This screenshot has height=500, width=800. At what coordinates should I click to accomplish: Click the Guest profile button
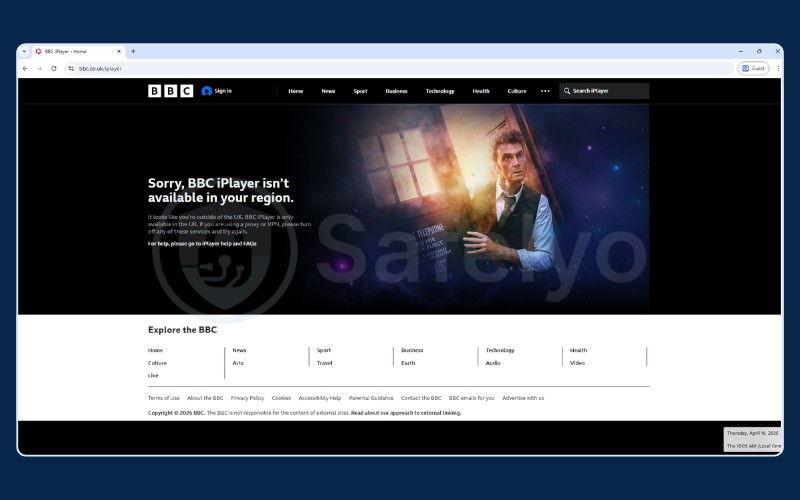[753, 68]
